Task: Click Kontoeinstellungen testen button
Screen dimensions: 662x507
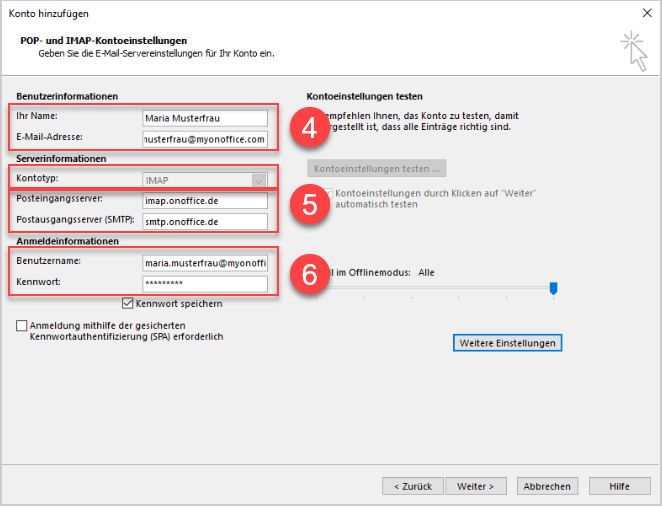Action: coord(376,168)
